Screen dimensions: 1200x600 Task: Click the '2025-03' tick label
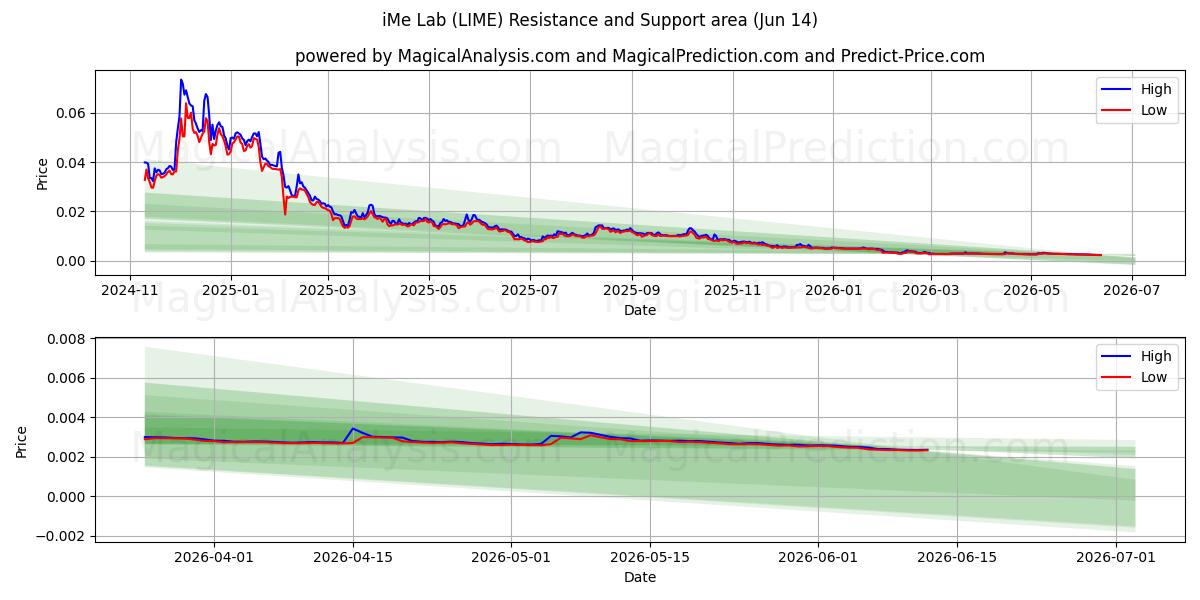coord(328,290)
